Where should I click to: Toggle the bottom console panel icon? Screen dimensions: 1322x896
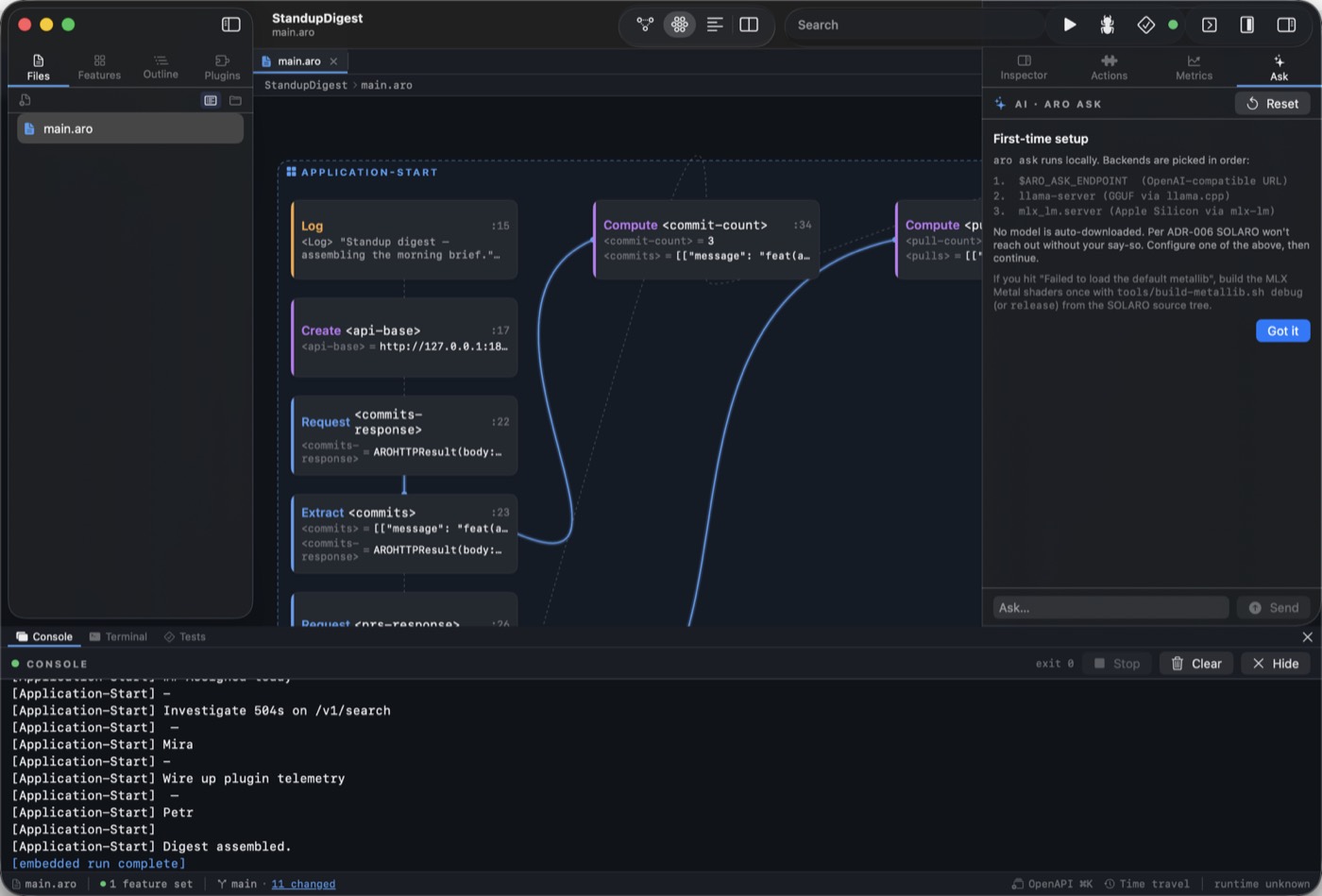[1209, 25]
